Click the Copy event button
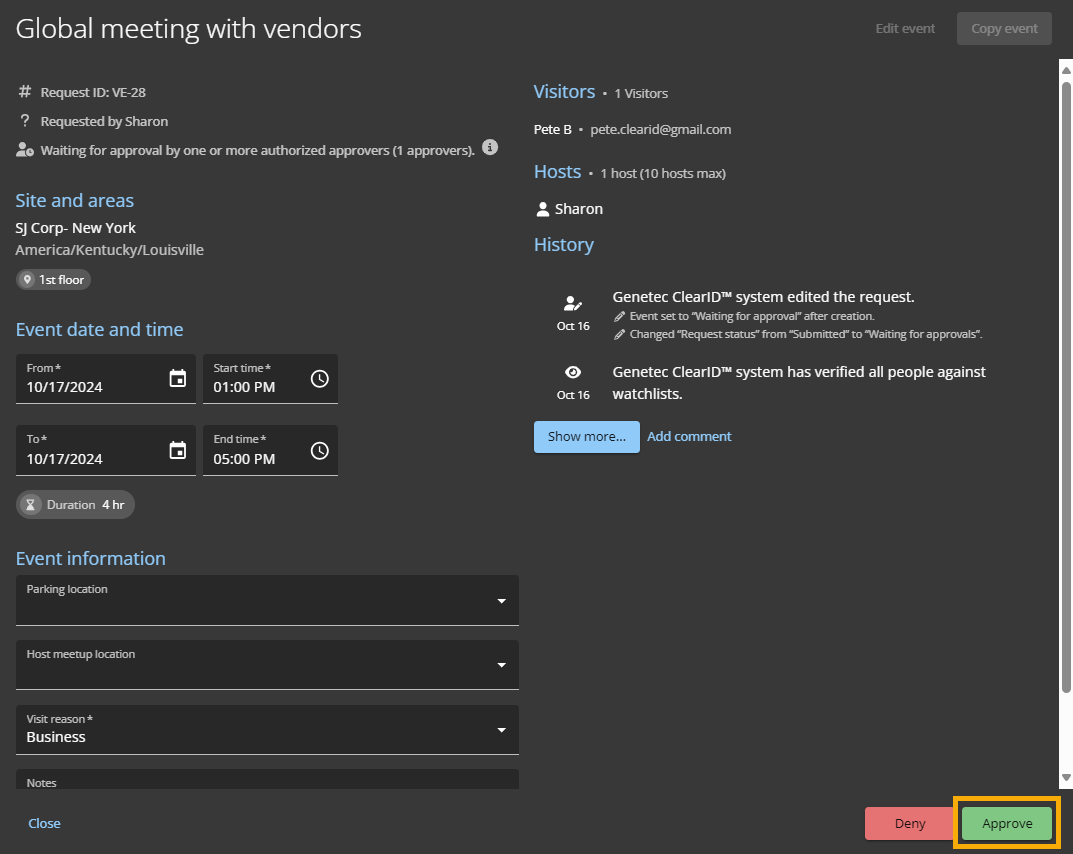Viewport: 1073px width, 854px height. click(x=1004, y=28)
